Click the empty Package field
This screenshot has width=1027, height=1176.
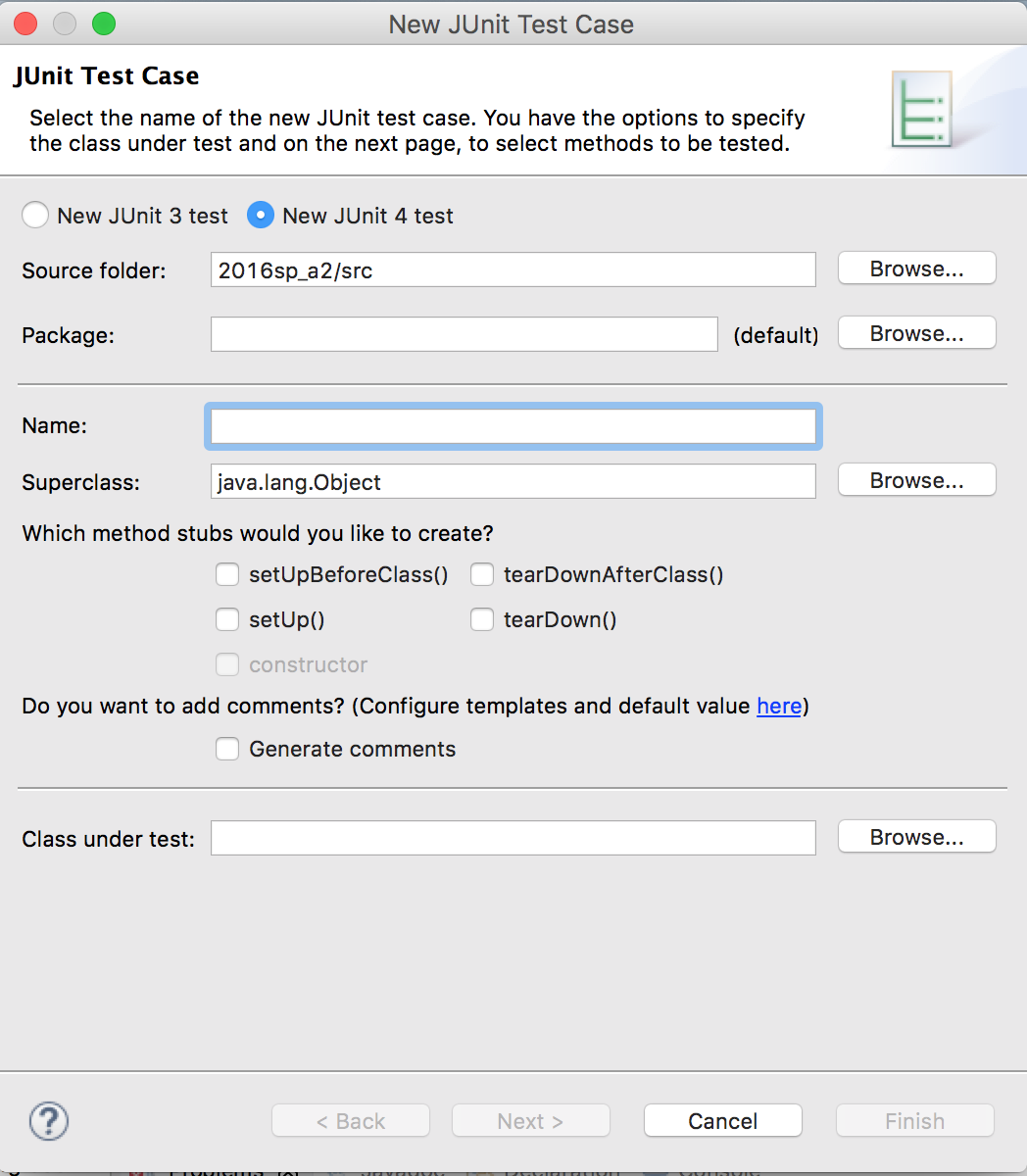pos(464,334)
